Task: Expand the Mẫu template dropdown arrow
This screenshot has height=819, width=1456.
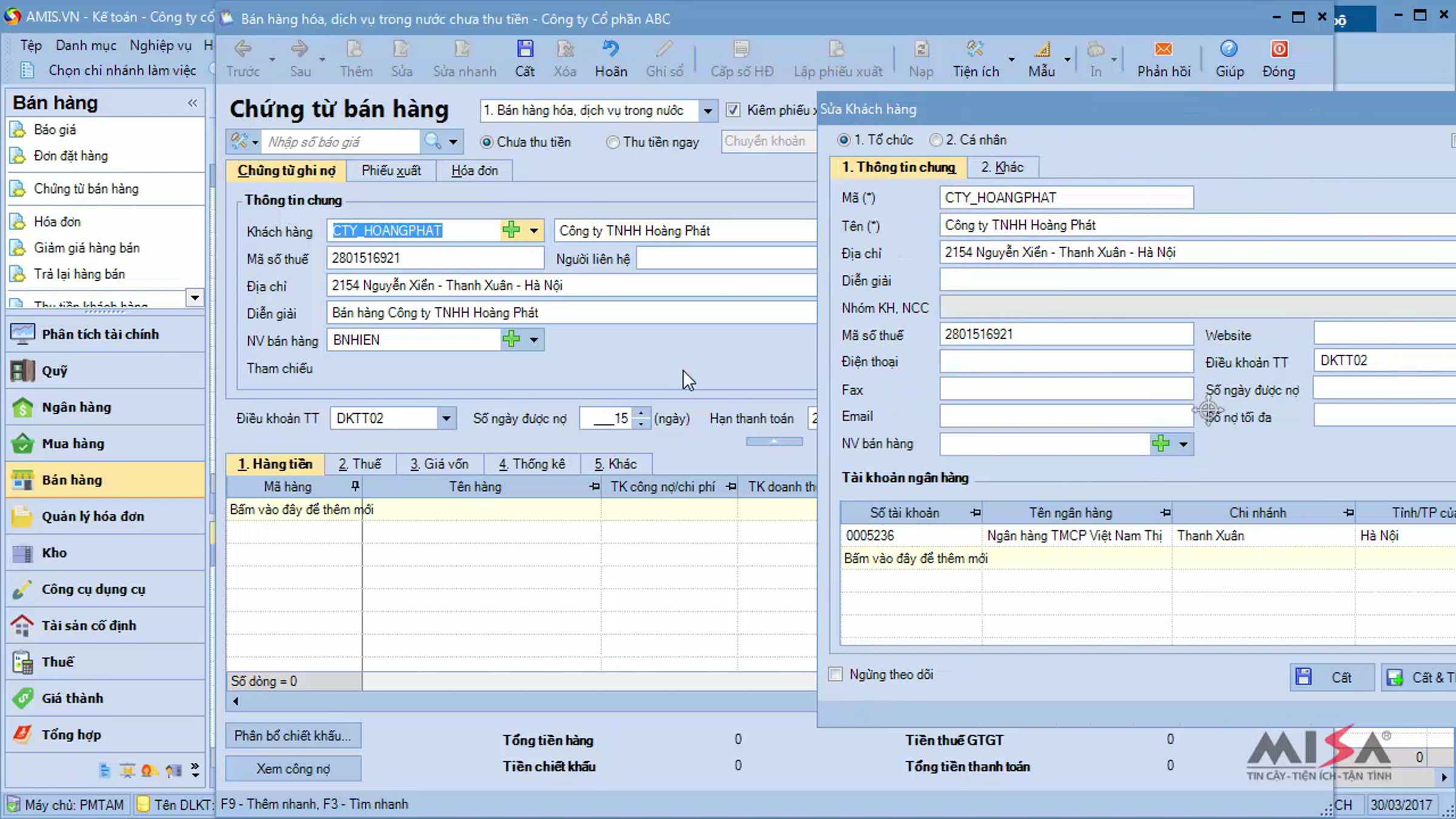Action: (1067, 59)
